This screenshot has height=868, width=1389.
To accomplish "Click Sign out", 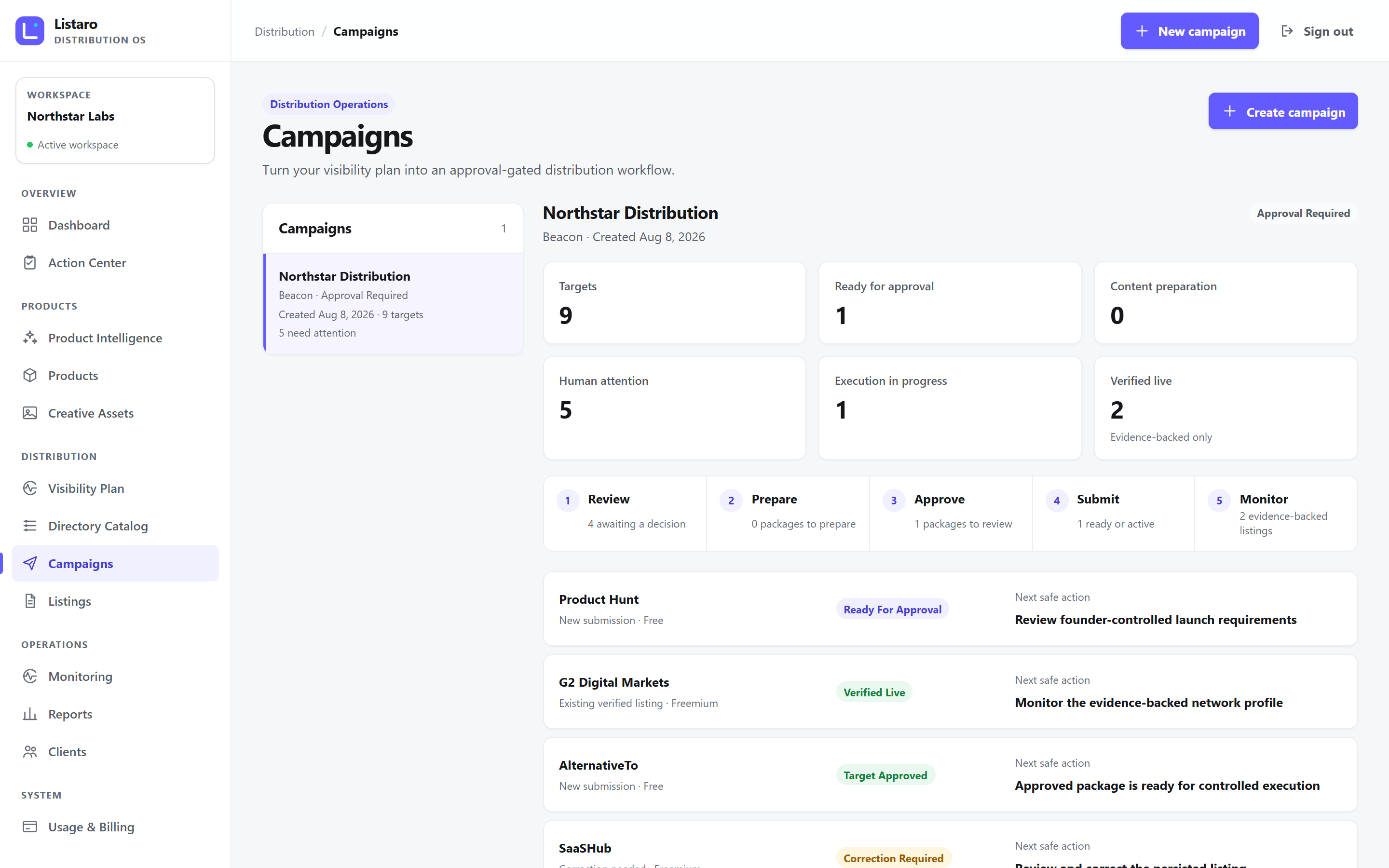I will [1317, 31].
